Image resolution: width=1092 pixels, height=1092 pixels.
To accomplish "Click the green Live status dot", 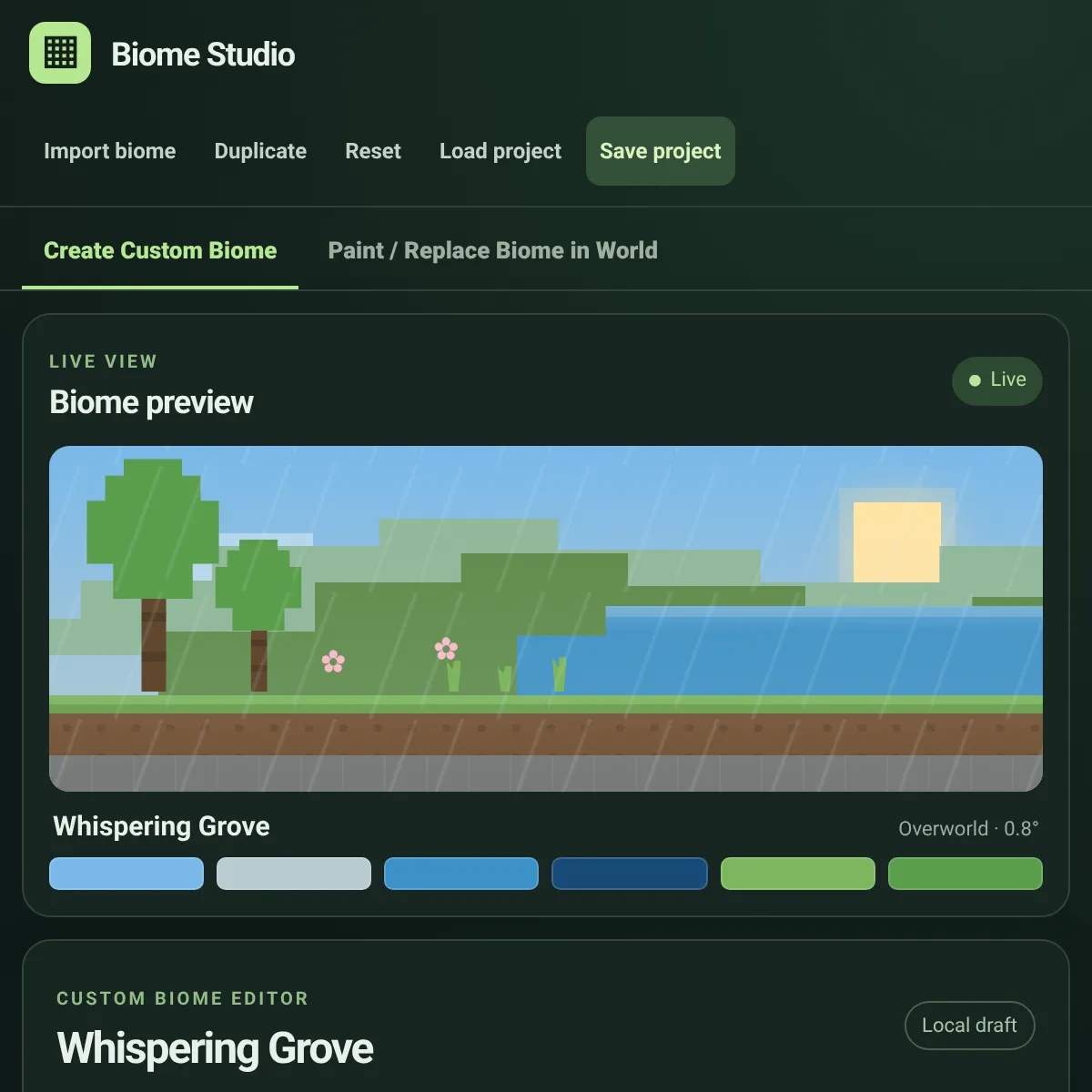I will pos(975,380).
